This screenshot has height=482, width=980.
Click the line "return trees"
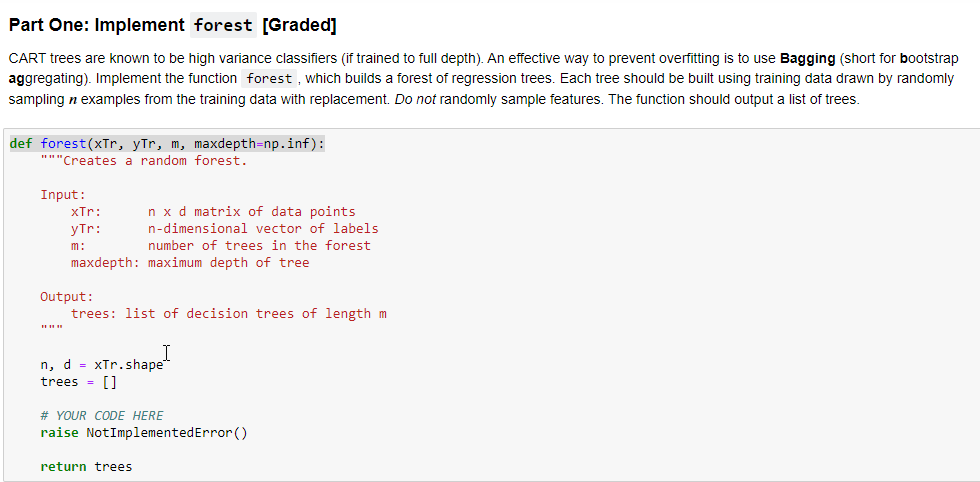click(86, 466)
